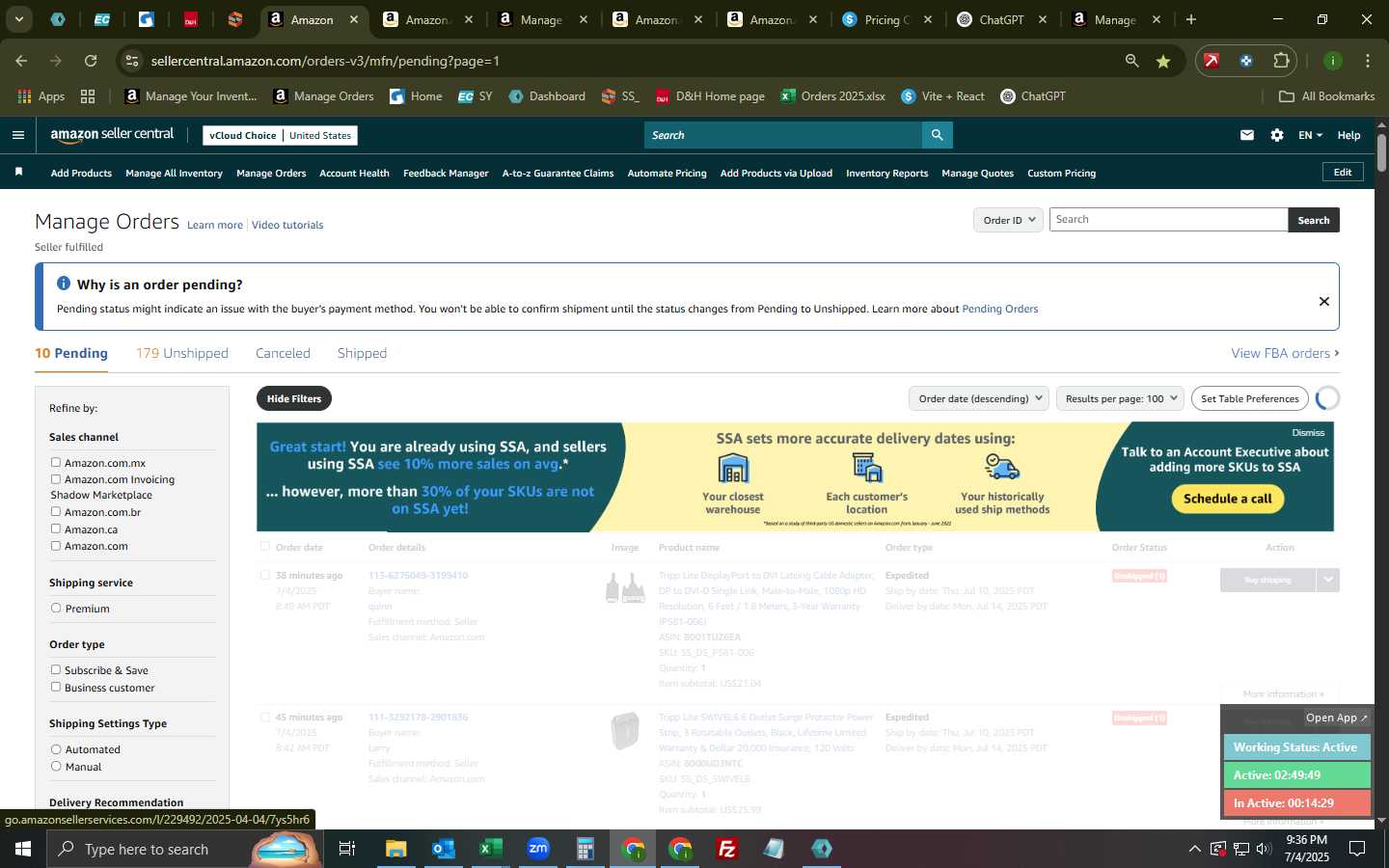Select the Manual shipping settings type
Viewport: 1389px width, 868px height.
(x=56, y=767)
